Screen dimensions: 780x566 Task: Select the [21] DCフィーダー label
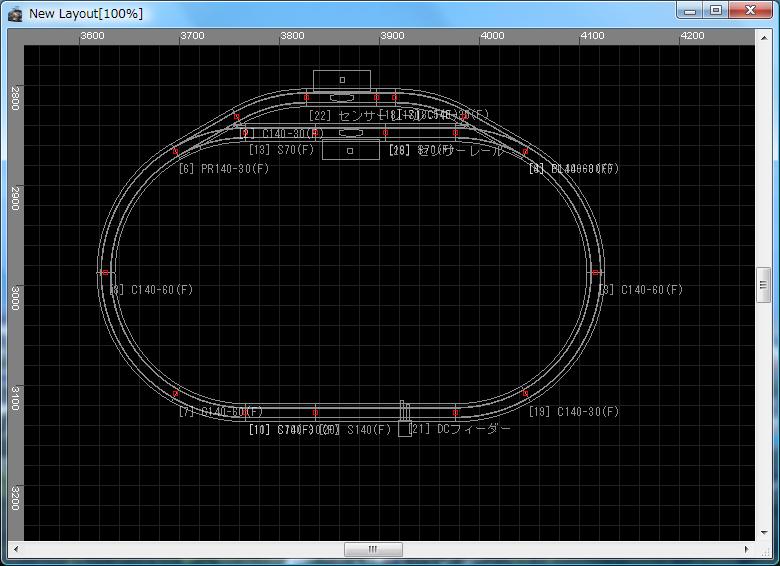tap(461, 428)
